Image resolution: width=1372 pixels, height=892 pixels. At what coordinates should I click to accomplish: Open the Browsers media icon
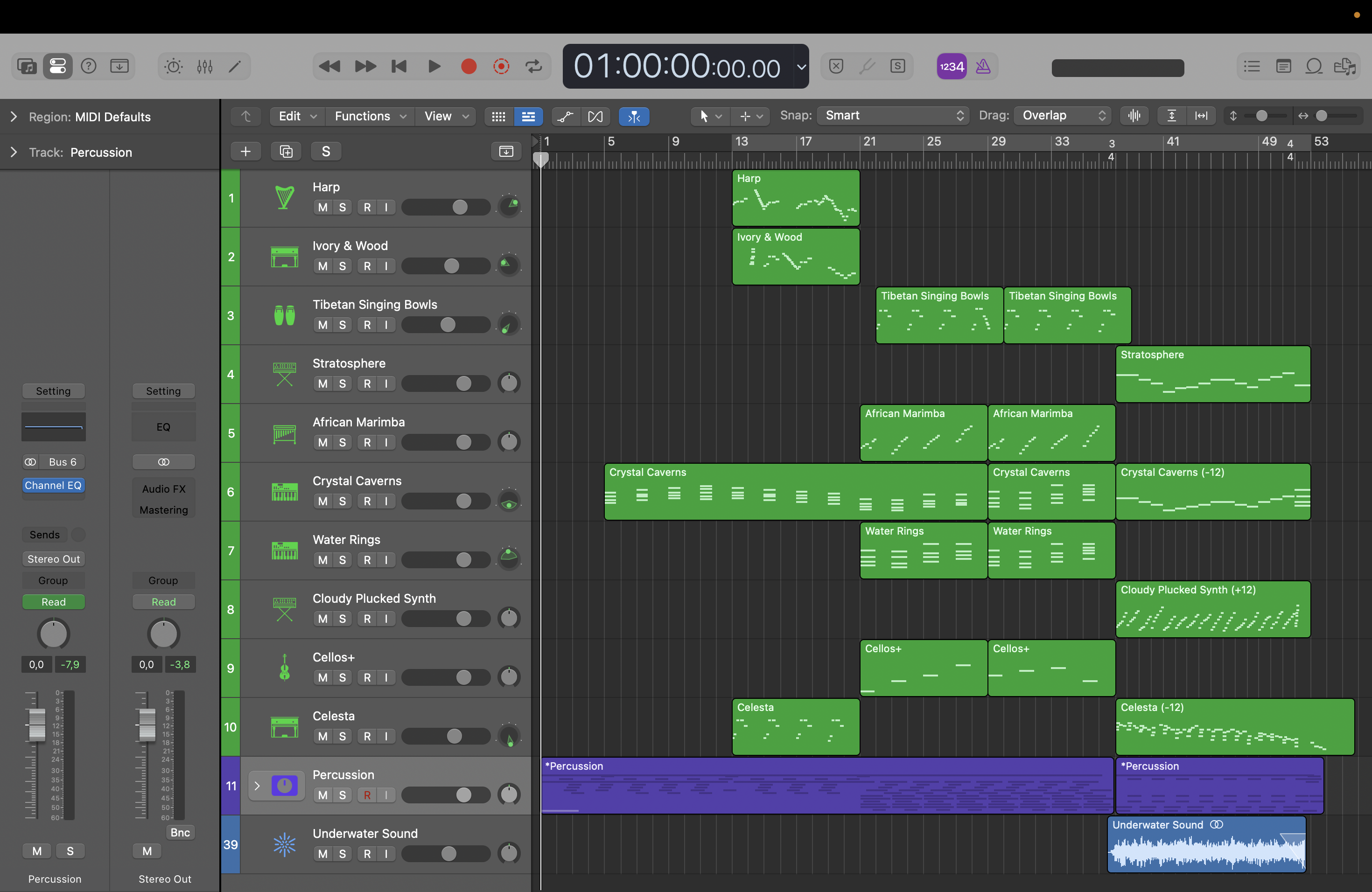[x=1345, y=66]
